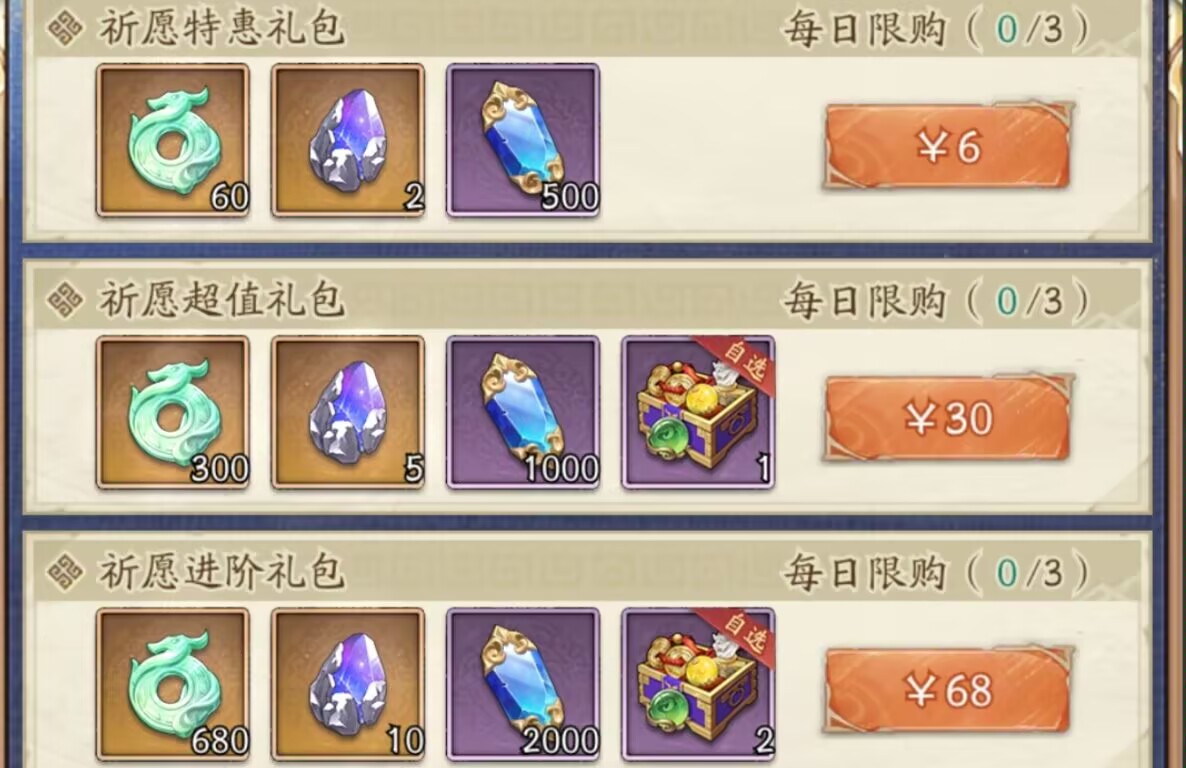Tap the blue gem icon with 2000
1186x768 pixels.
click(523, 684)
